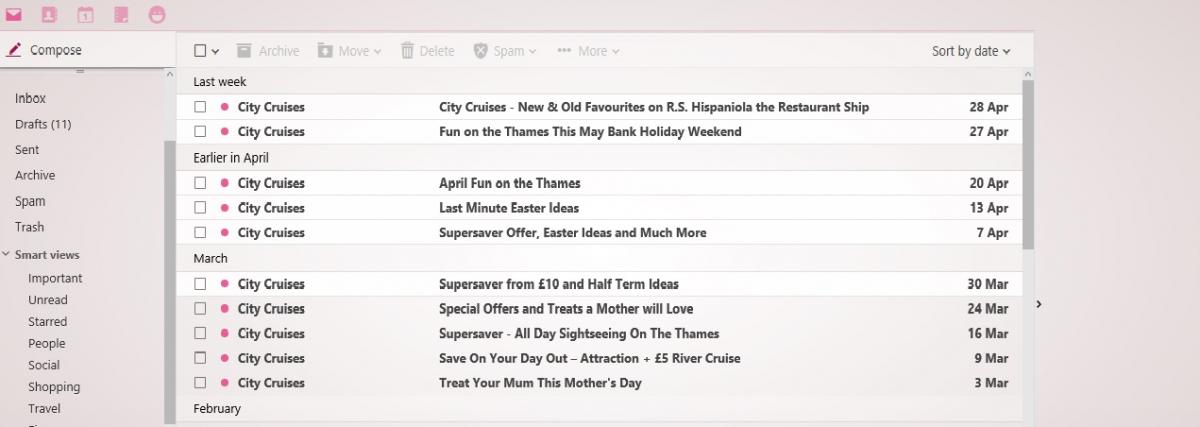Click unread dot on 16 Mar email

[225, 333]
